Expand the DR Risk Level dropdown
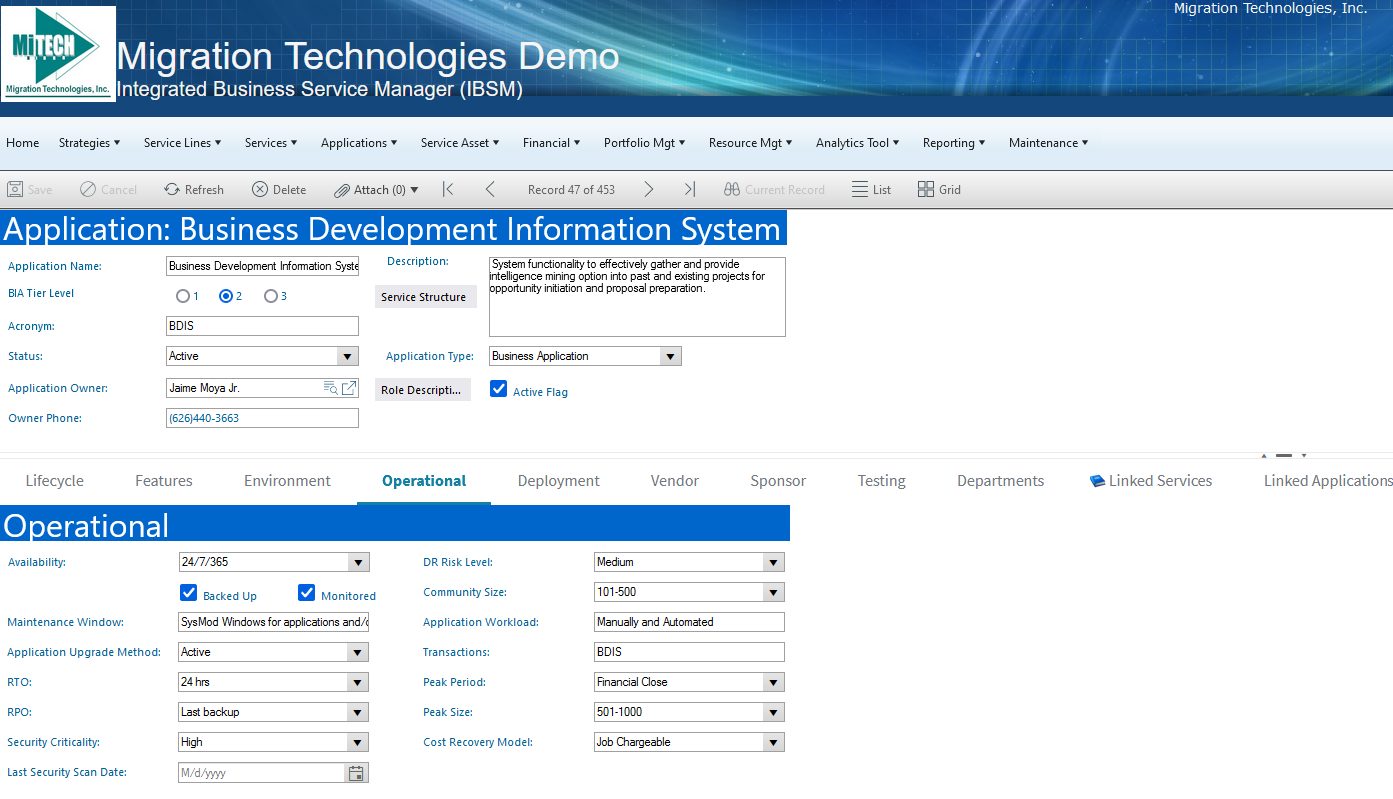 (x=773, y=562)
